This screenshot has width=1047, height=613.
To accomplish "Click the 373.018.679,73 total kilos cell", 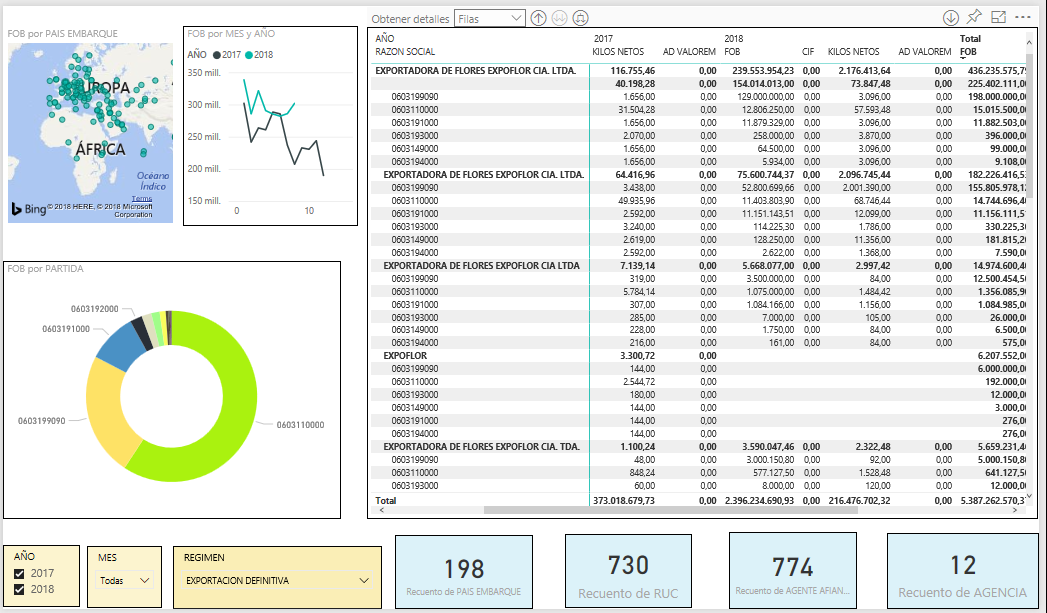I will coord(624,500).
